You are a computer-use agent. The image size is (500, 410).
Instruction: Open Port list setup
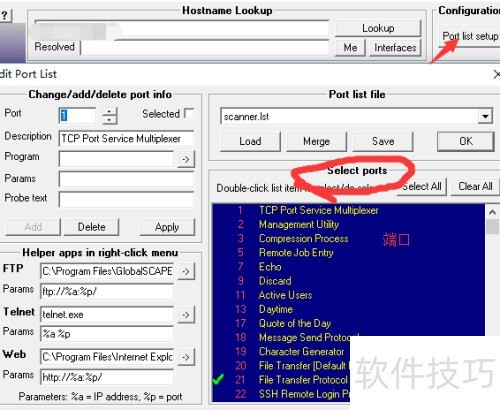470,36
